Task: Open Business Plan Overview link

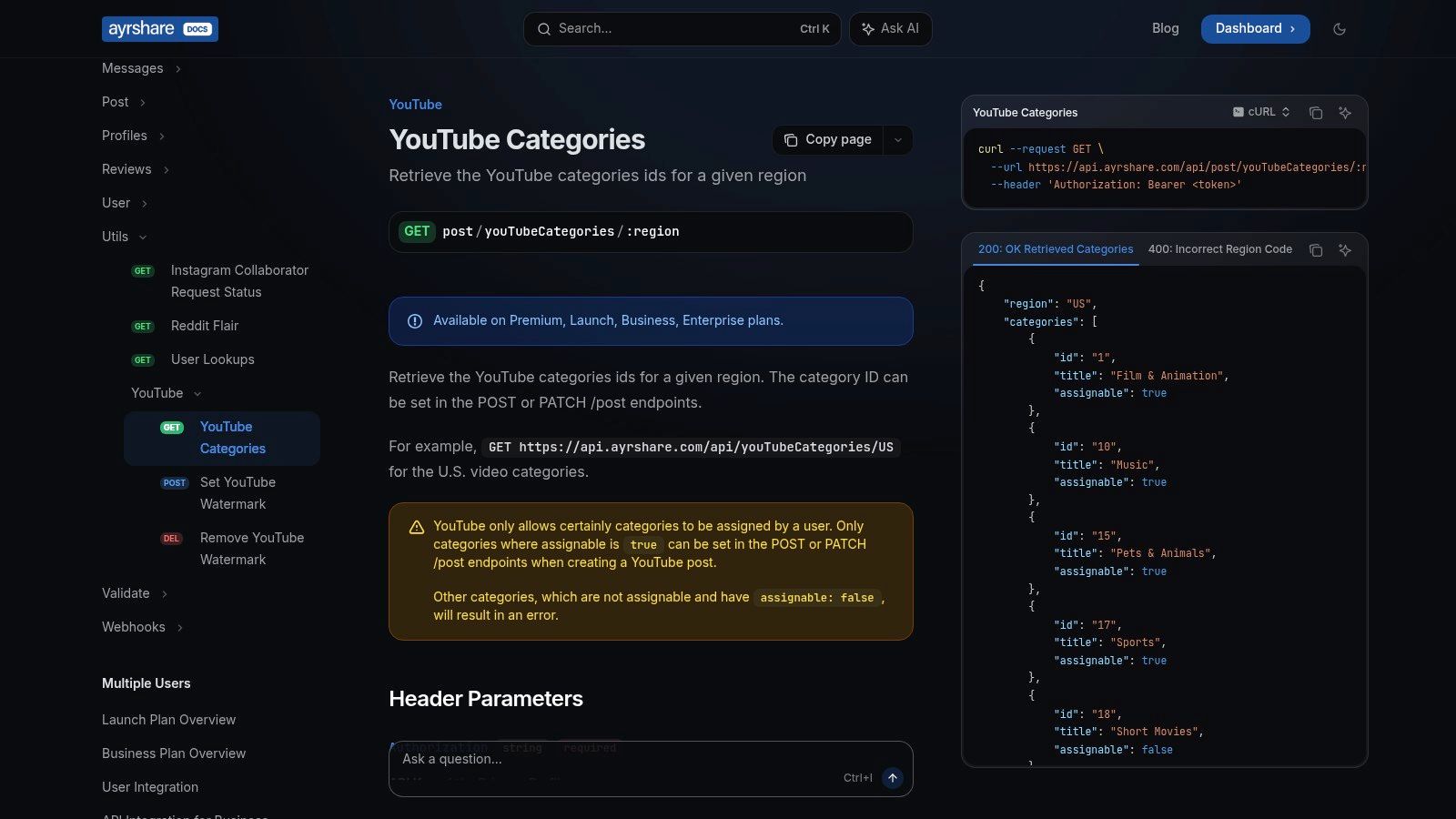Action: (174, 753)
